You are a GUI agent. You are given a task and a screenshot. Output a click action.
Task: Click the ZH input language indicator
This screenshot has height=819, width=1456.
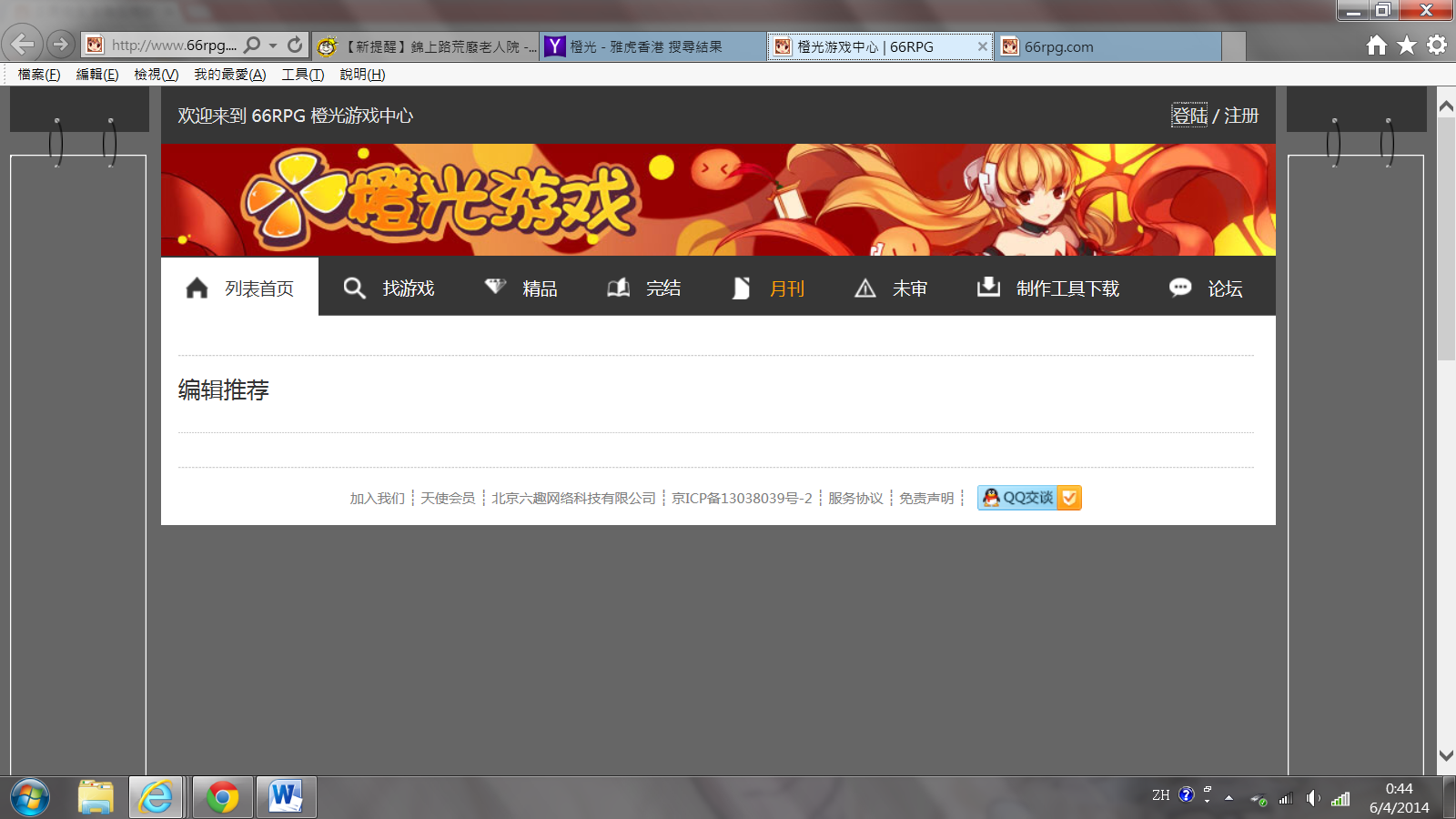[1160, 795]
